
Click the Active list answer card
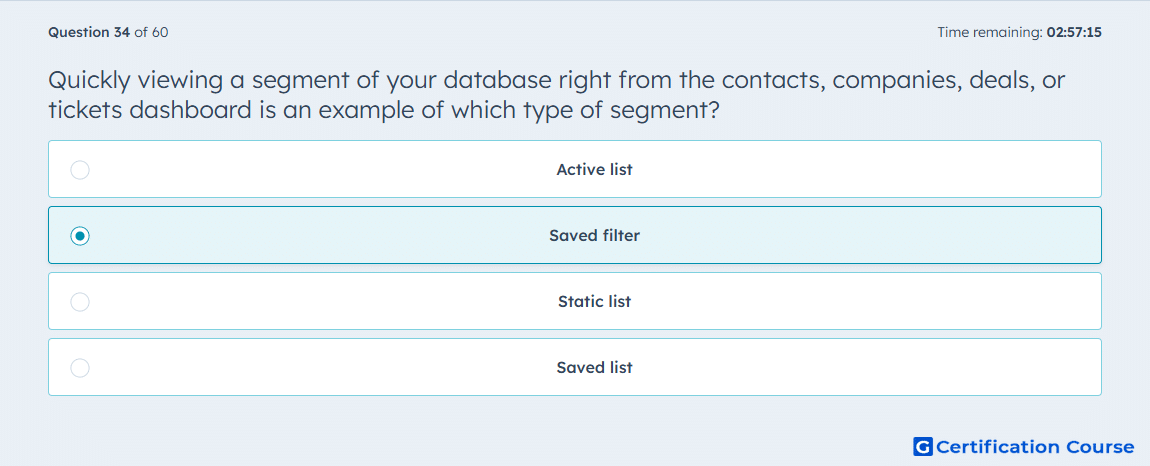[575, 169]
